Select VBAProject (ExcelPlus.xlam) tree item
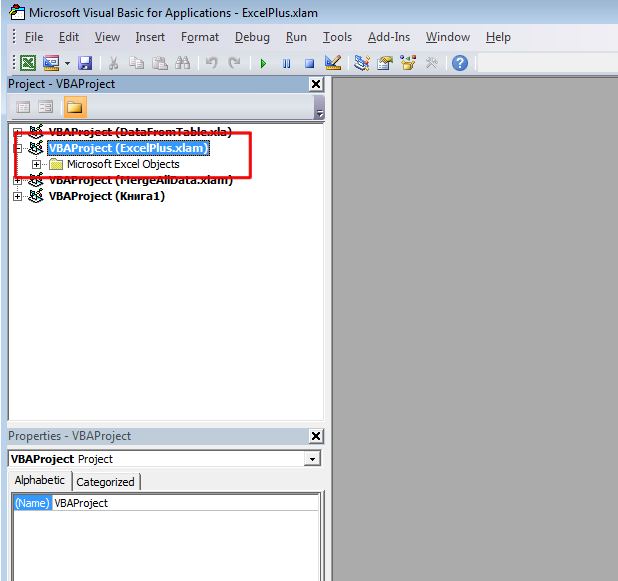 [x=128, y=148]
